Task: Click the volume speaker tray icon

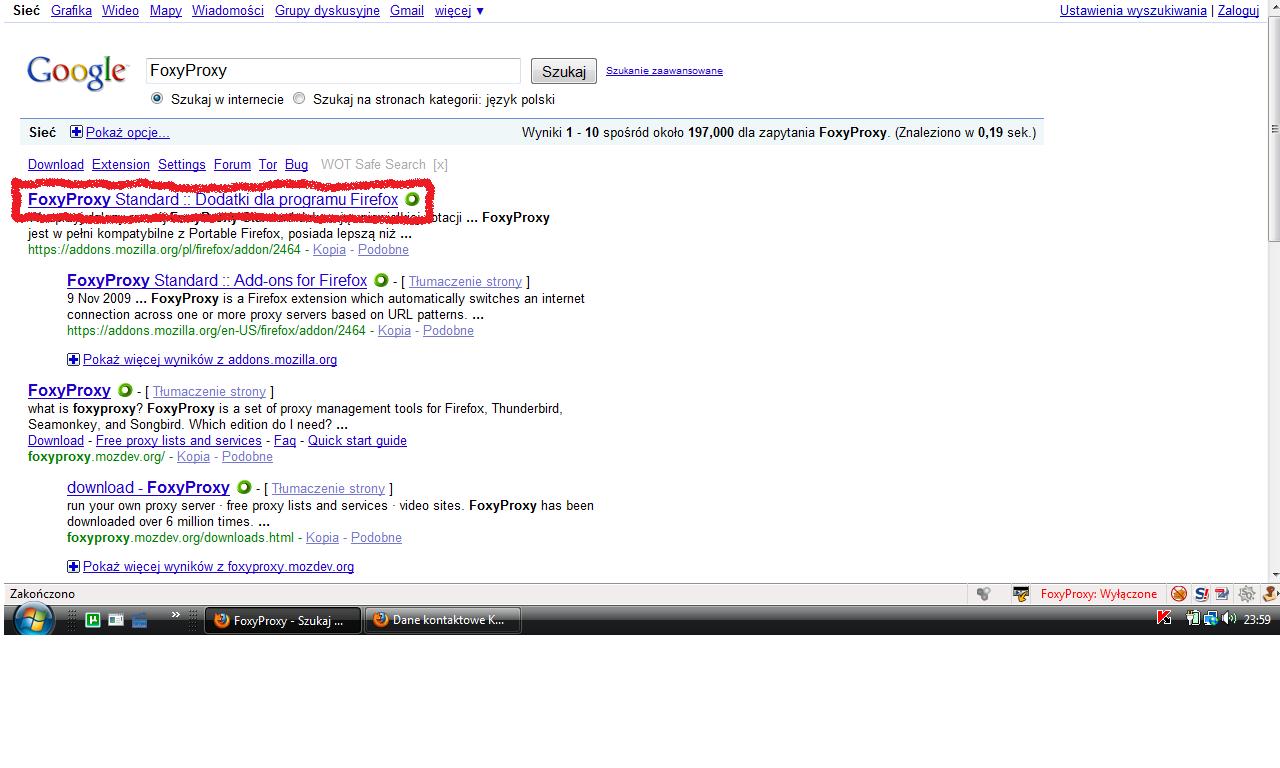Action: pos(1229,619)
